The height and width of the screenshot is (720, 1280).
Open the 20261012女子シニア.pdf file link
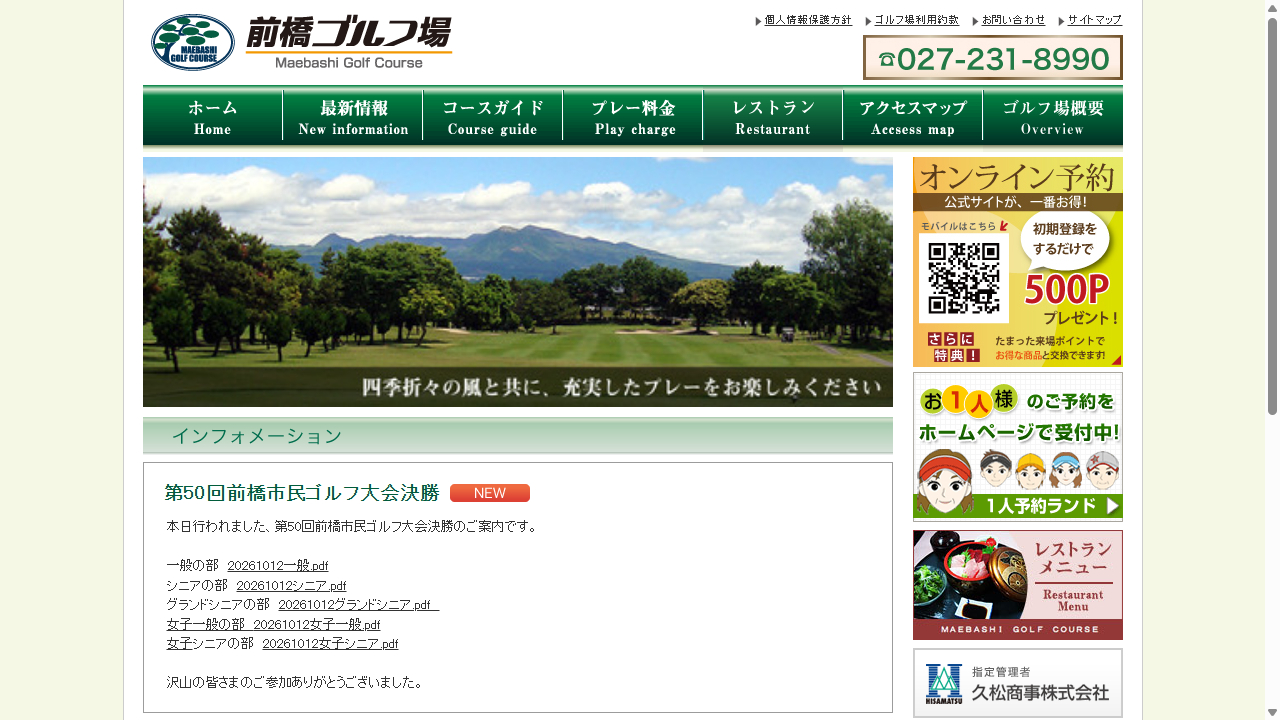[330, 644]
